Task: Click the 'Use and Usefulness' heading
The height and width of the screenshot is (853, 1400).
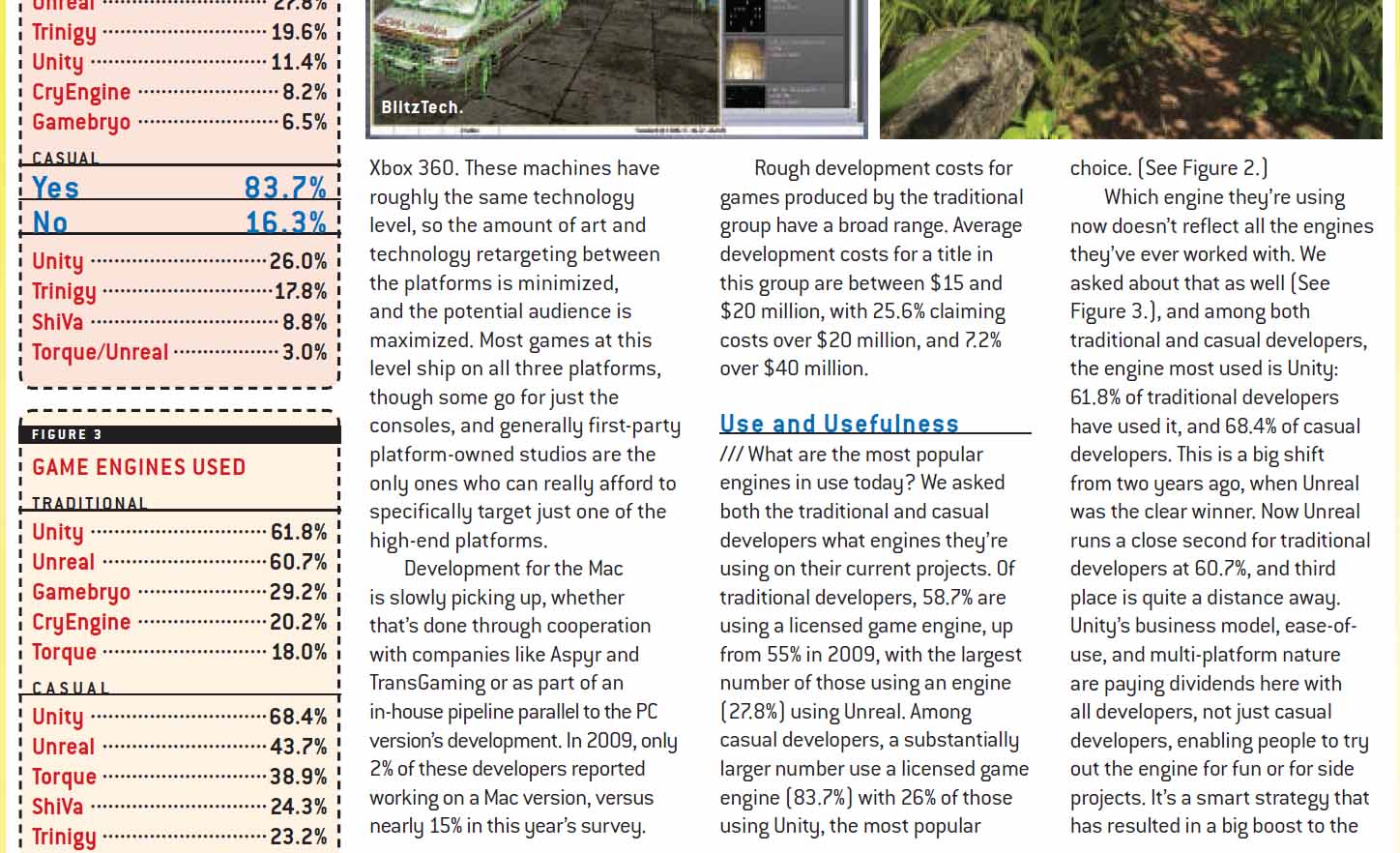Action: [x=838, y=424]
